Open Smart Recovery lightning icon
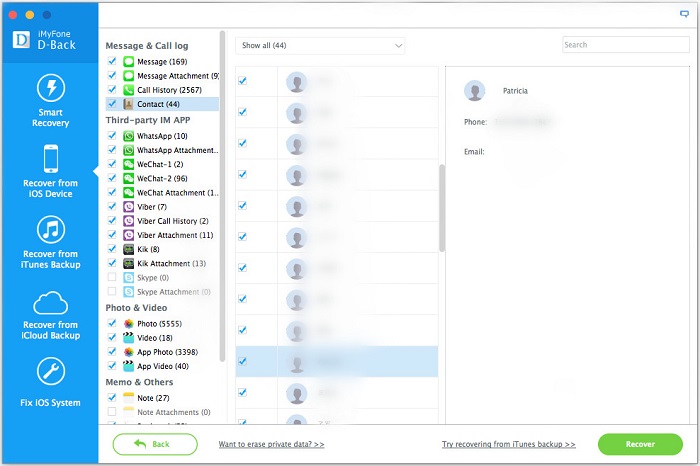 50,88
